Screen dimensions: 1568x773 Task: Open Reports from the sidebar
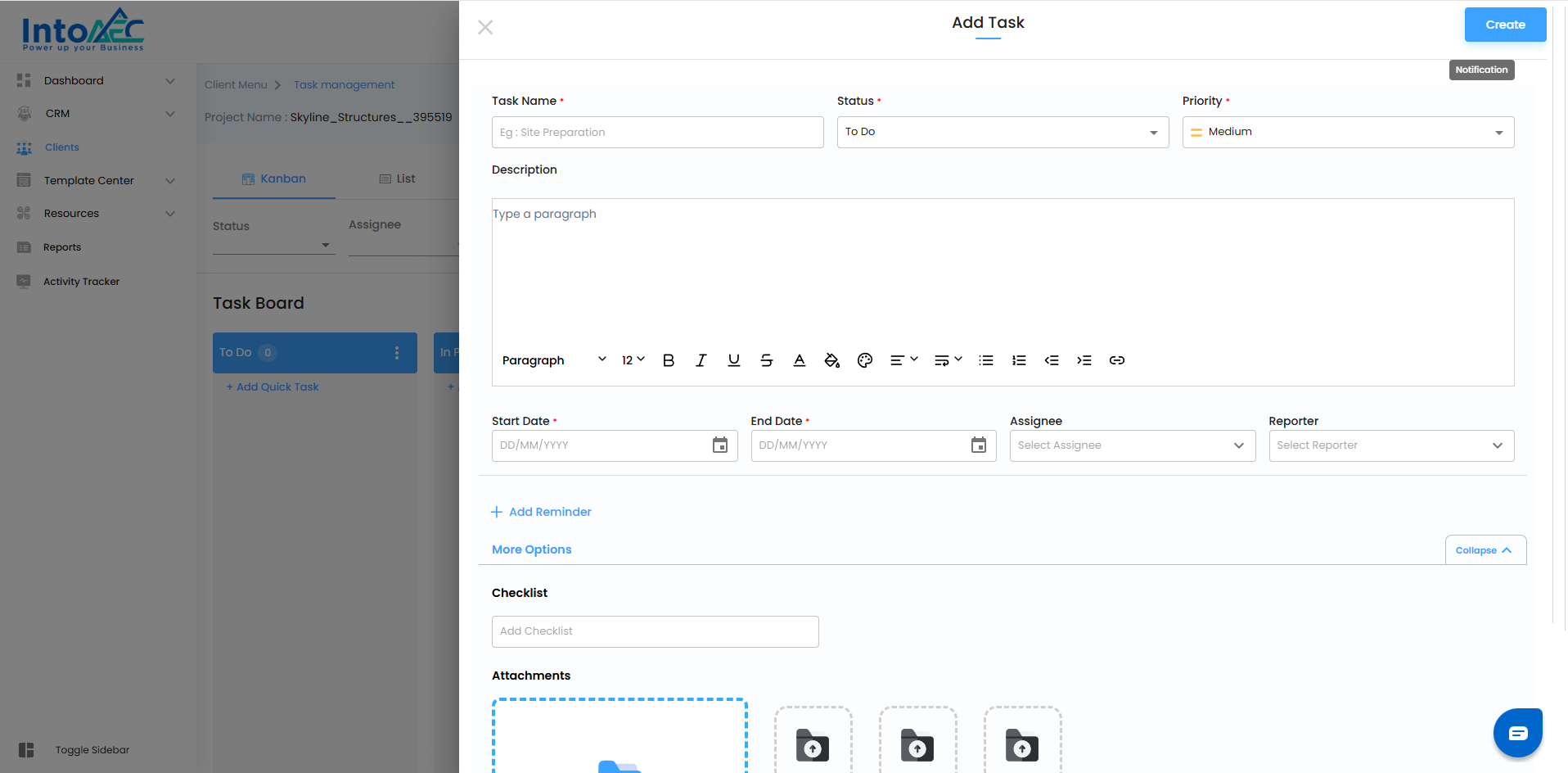click(62, 247)
